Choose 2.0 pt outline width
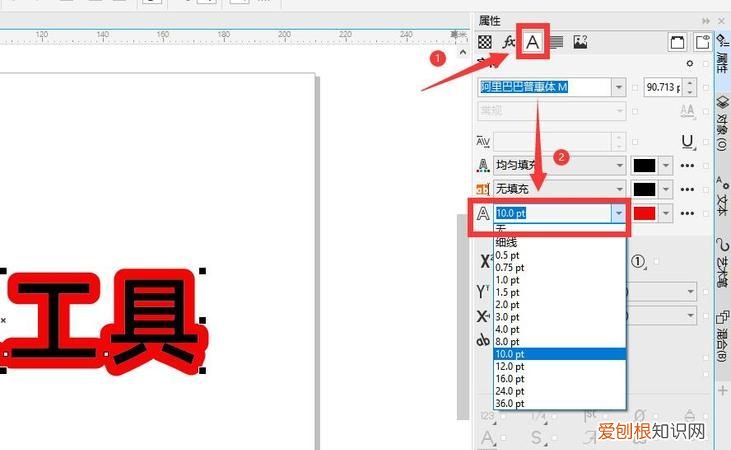The width and height of the screenshot is (731, 450). click(x=559, y=305)
